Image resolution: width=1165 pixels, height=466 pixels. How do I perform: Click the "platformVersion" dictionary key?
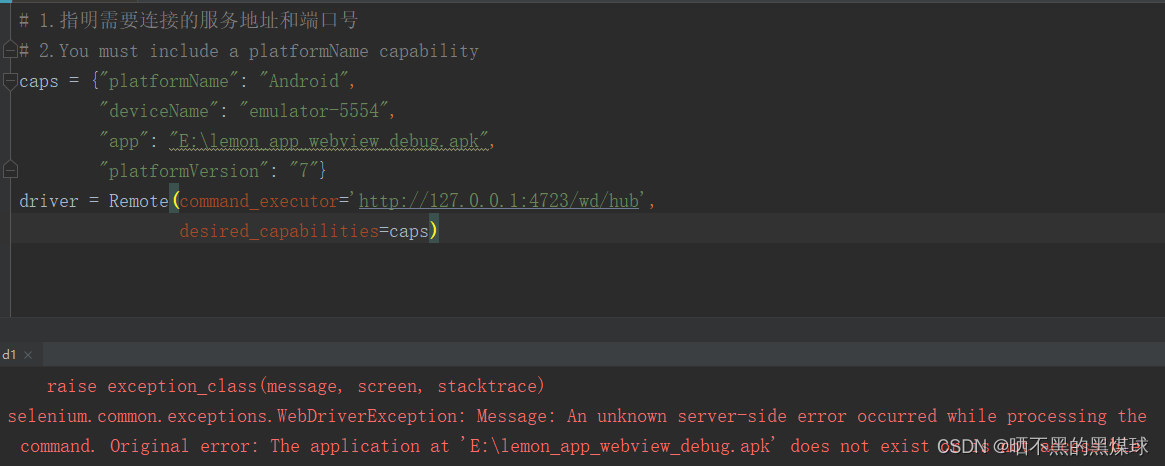pyautogui.click(x=179, y=171)
